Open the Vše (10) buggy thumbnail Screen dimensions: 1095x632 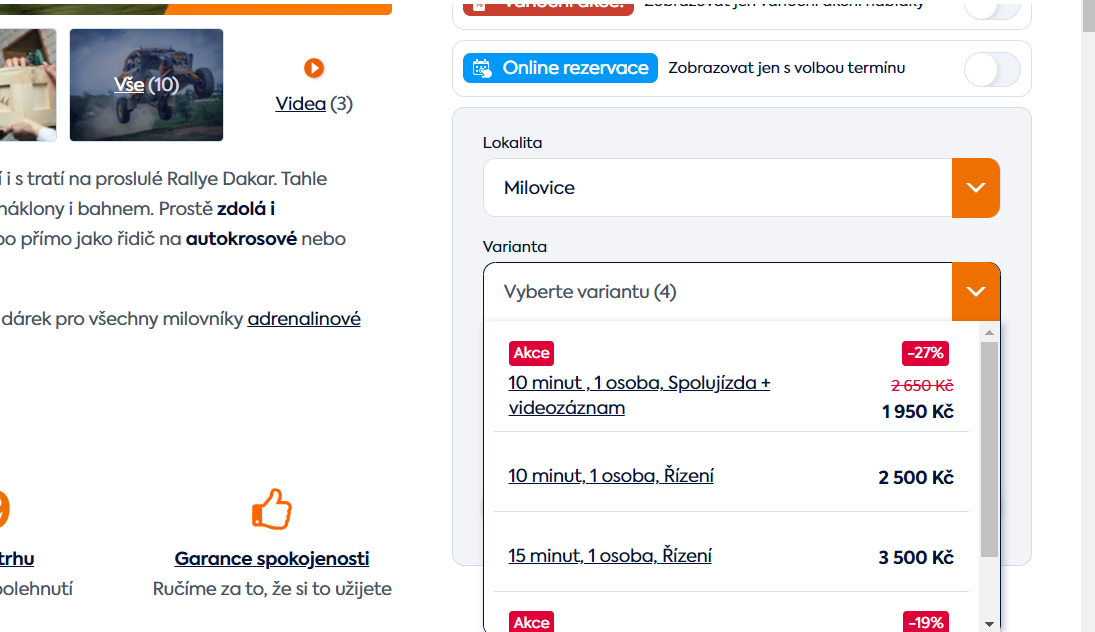point(146,85)
